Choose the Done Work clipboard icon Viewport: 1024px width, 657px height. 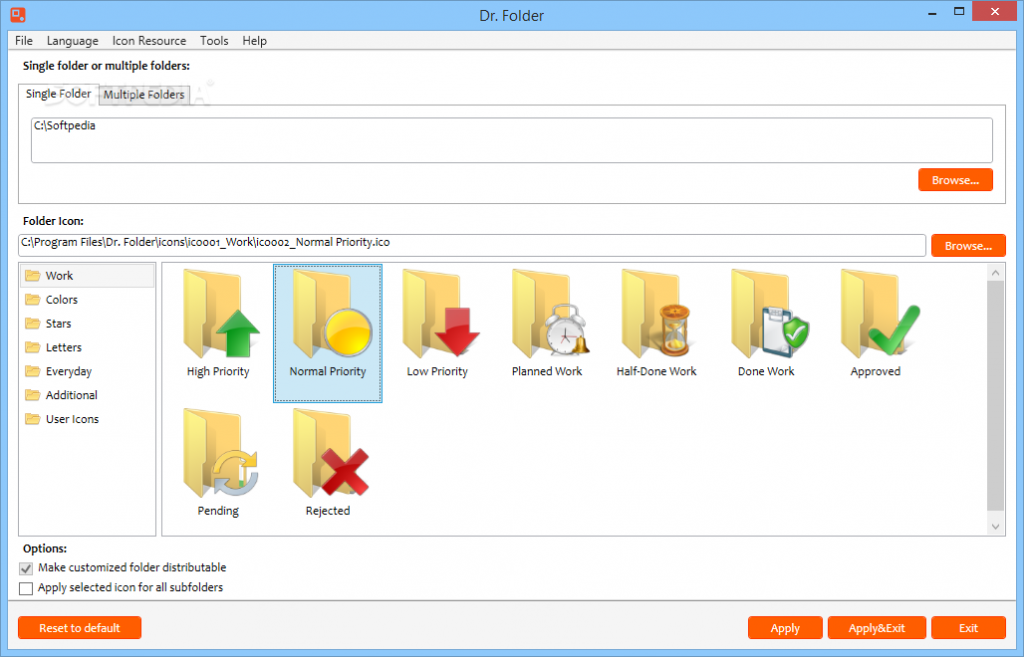pyautogui.click(x=766, y=324)
